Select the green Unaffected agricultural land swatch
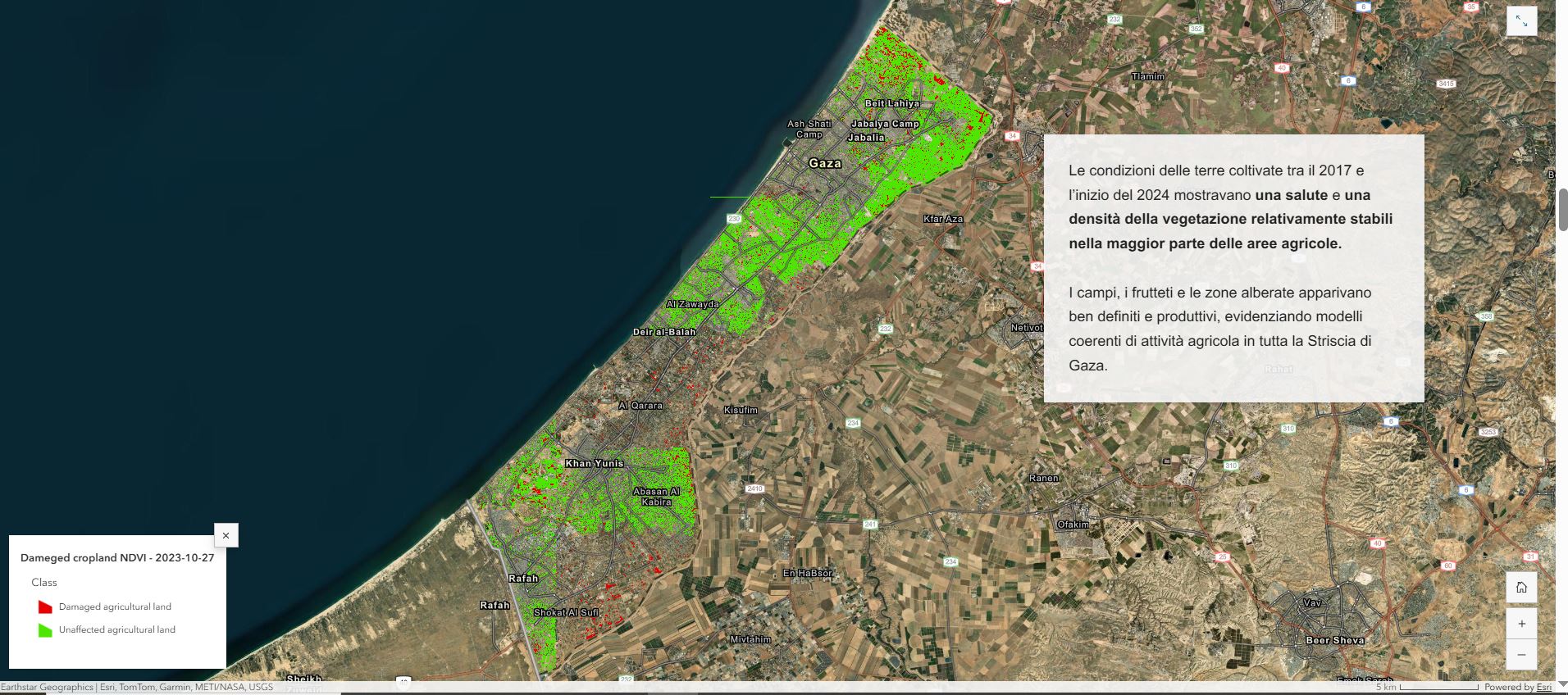This screenshot has width=1568, height=695. point(45,630)
